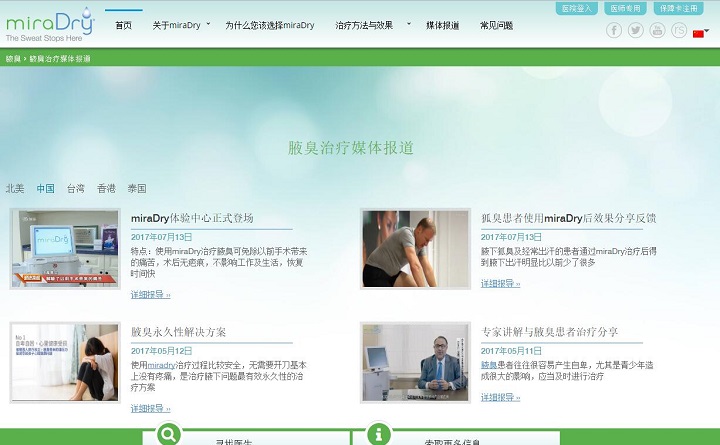This screenshot has width=720, height=445.
Task: Click the 腋臭 link in 专家讲解 description
Action: coord(489,365)
